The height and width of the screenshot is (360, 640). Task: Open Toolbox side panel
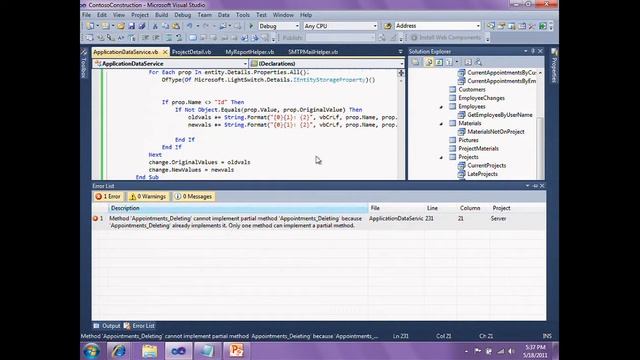pos(84,64)
